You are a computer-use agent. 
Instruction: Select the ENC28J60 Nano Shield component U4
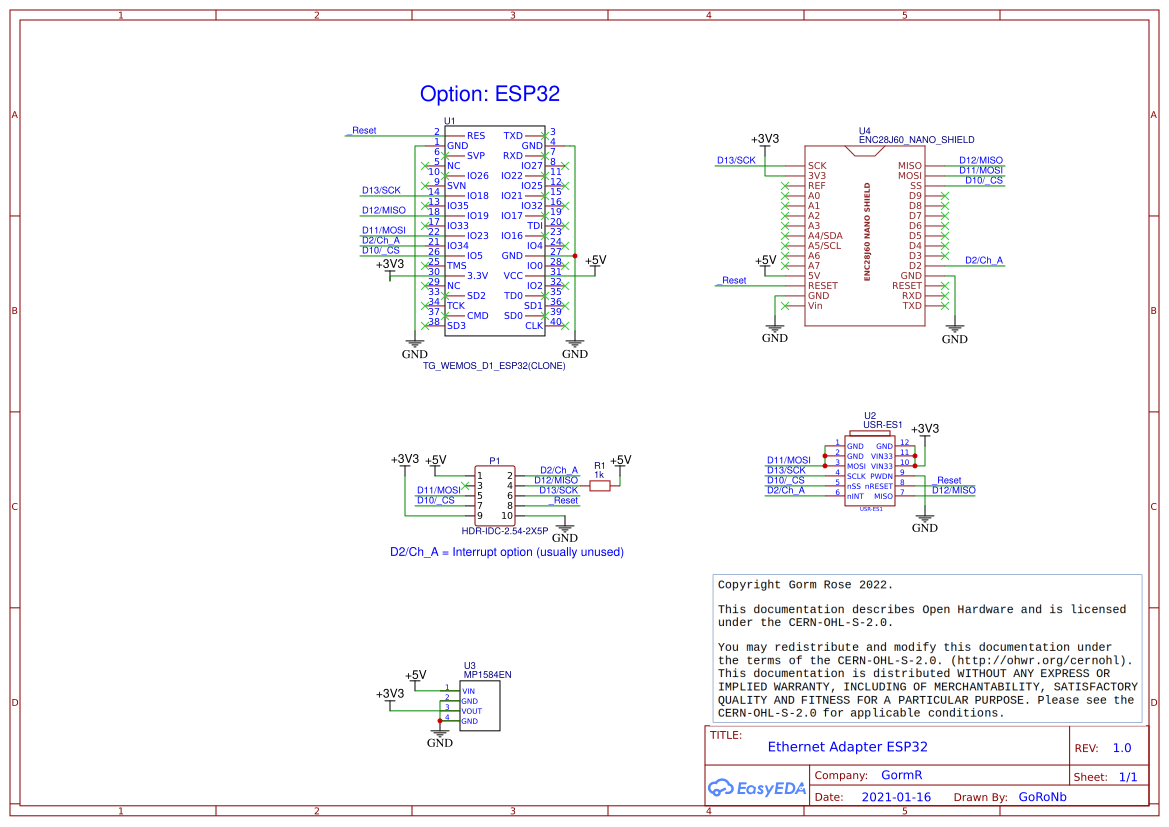click(x=865, y=235)
